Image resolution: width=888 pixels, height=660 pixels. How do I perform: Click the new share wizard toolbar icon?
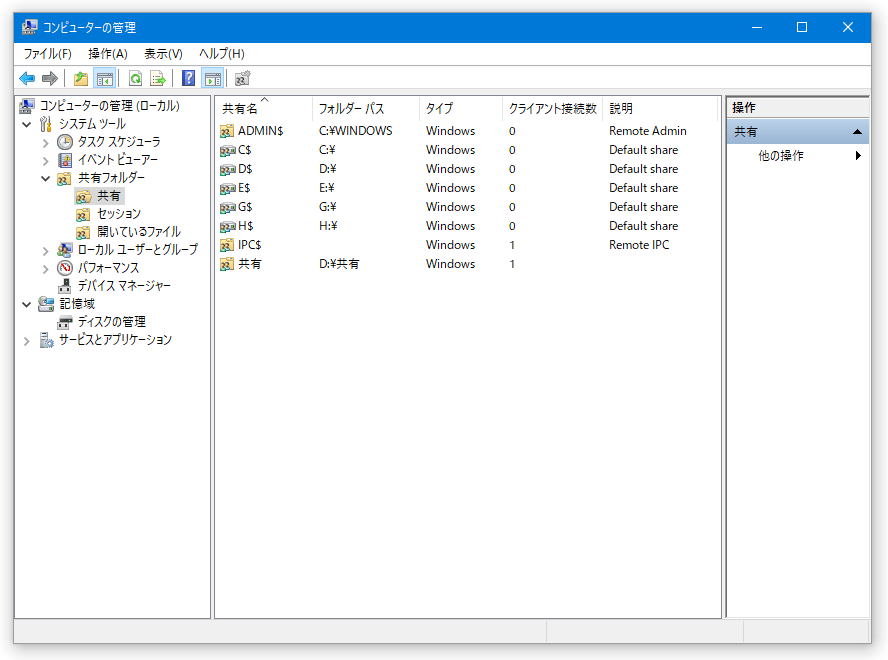(242, 78)
